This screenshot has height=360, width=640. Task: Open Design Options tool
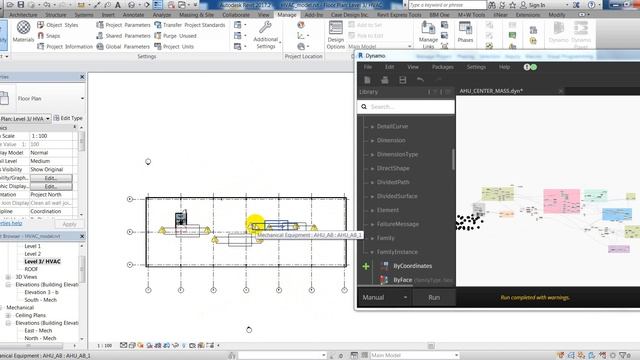tap(336, 36)
